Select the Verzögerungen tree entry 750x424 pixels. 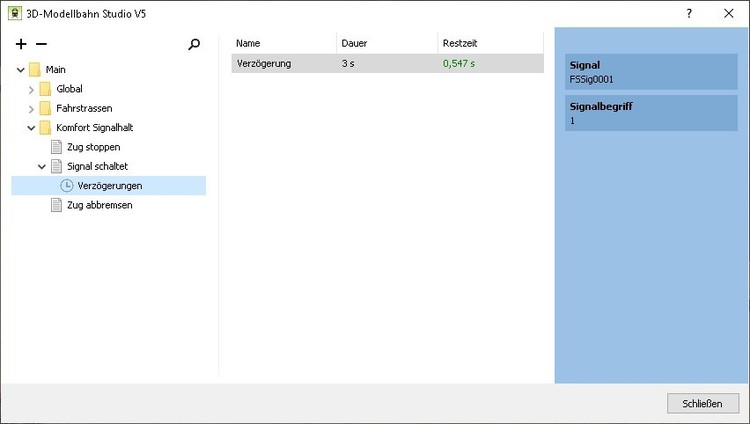point(109,186)
